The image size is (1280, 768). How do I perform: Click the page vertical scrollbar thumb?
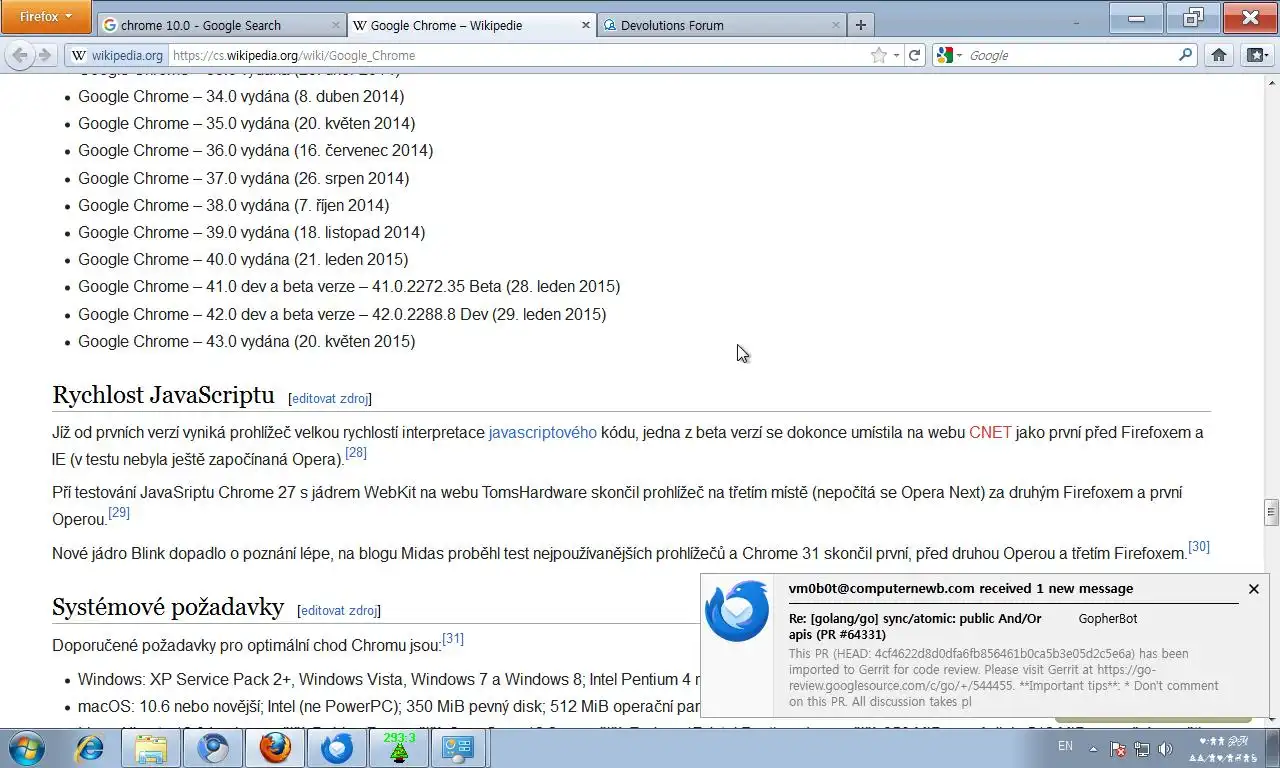pyautogui.click(x=1271, y=512)
